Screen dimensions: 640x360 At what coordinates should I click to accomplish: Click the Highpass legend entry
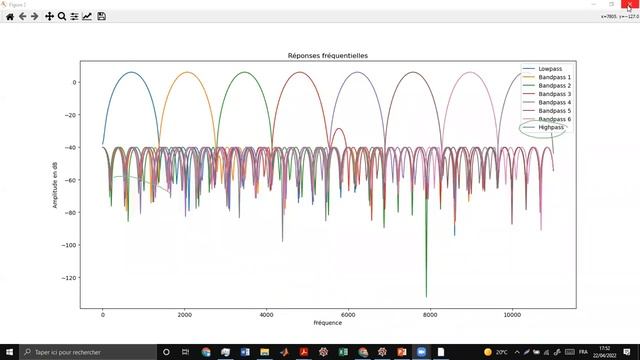tap(544, 127)
